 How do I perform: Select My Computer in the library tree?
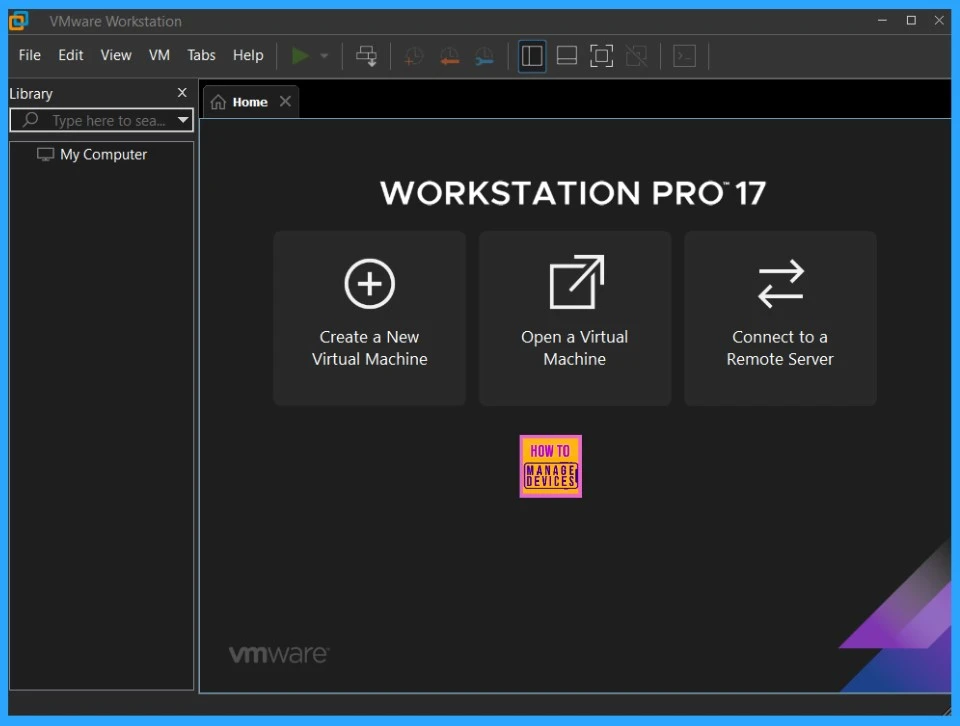(x=103, y=155)
